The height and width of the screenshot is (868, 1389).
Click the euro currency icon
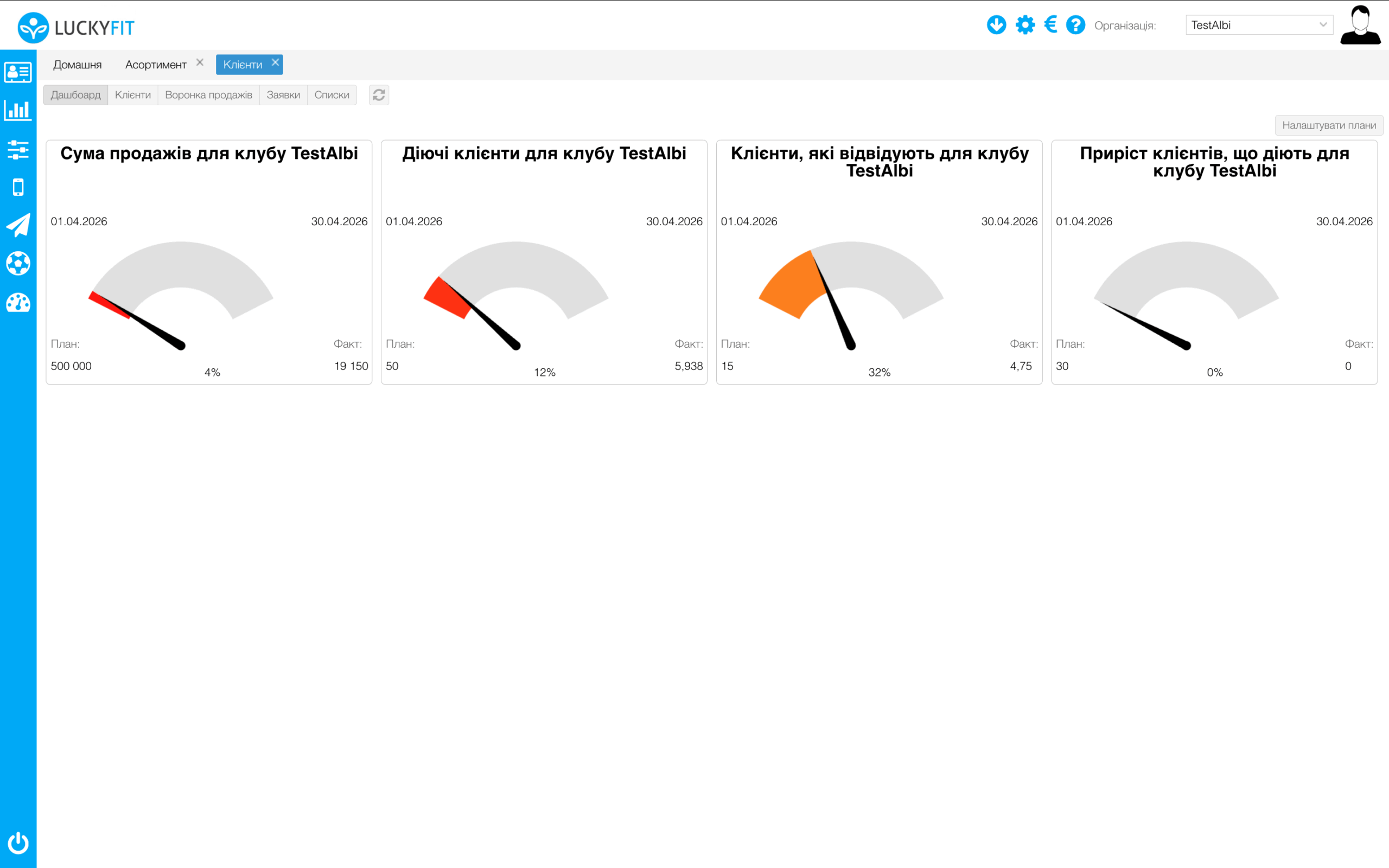pyautogui.click(x=1050, y=25)
